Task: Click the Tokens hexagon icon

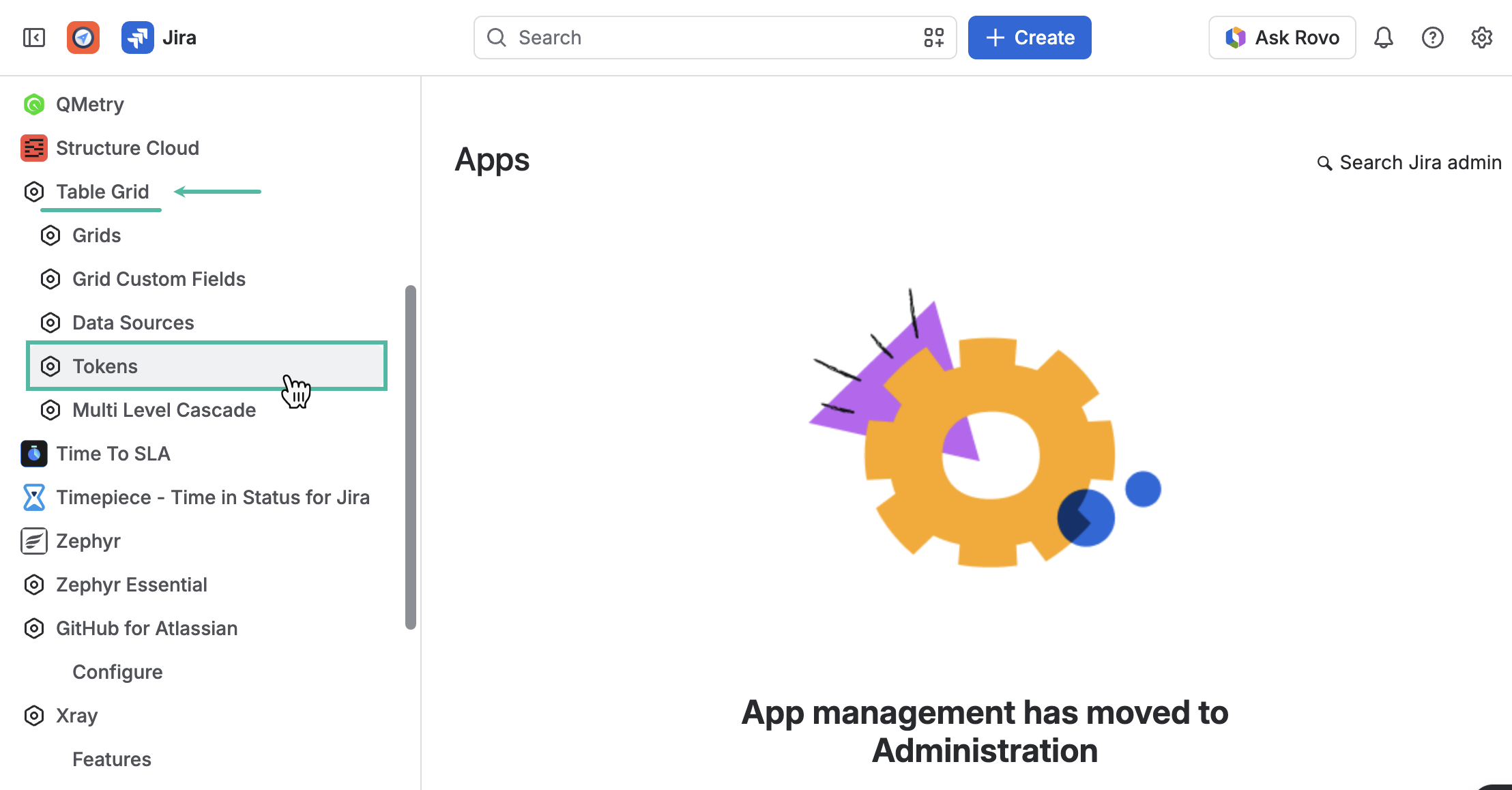Action: 50,366
